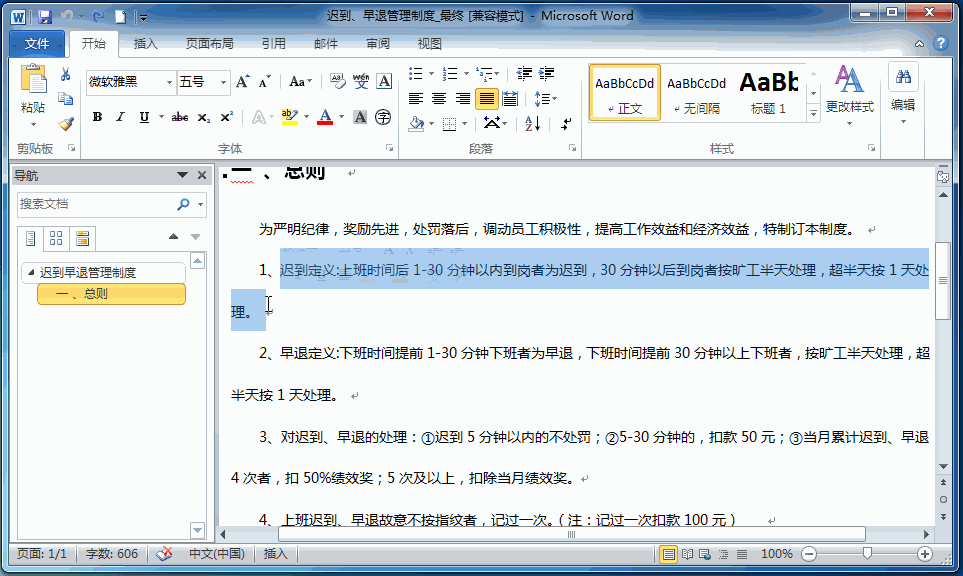Switch to Web Layout view icon

pyautogui.click(x=703, y=553)
